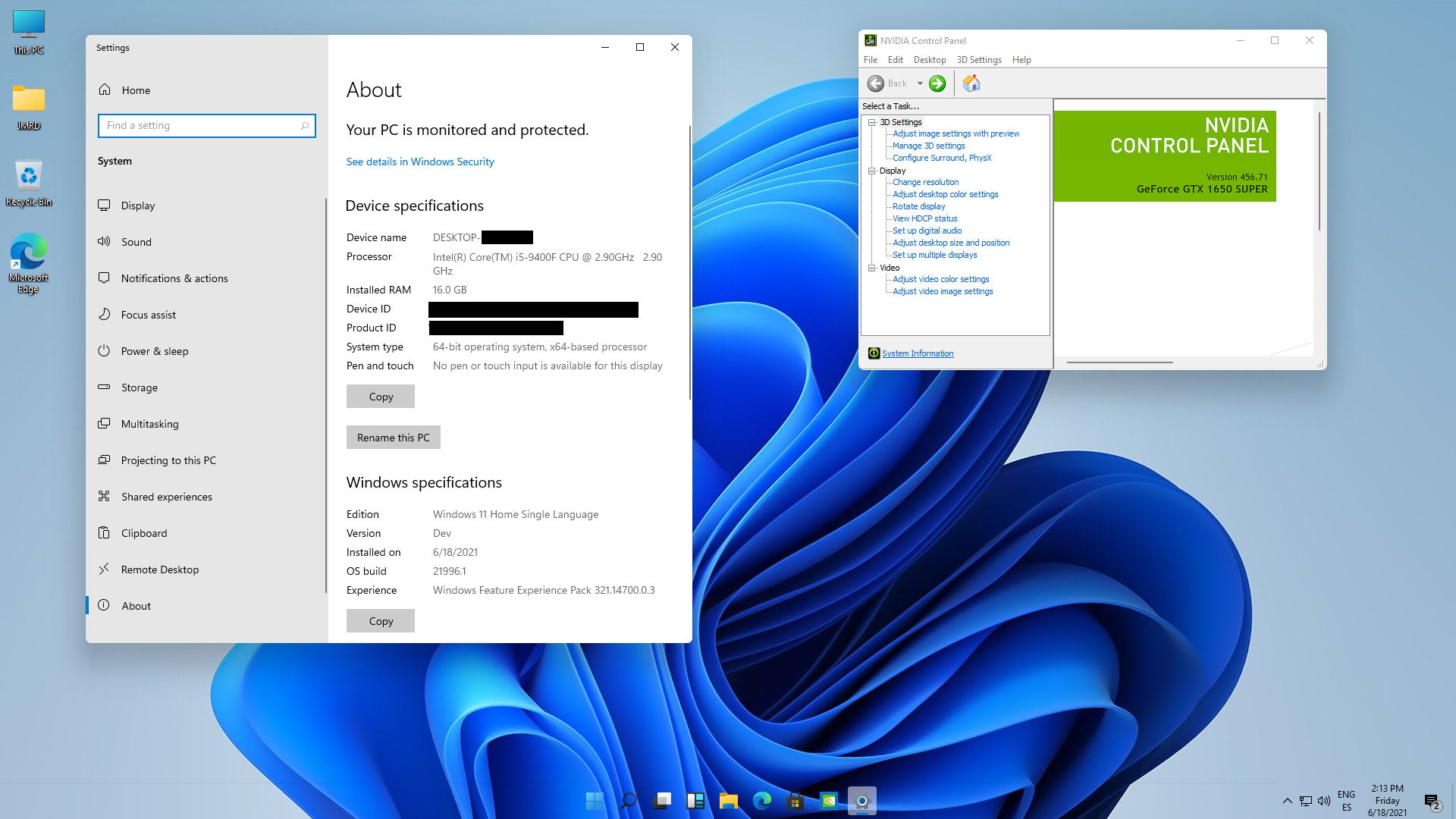
Task: Collapse the Display tree node
Action: [872, 171]
